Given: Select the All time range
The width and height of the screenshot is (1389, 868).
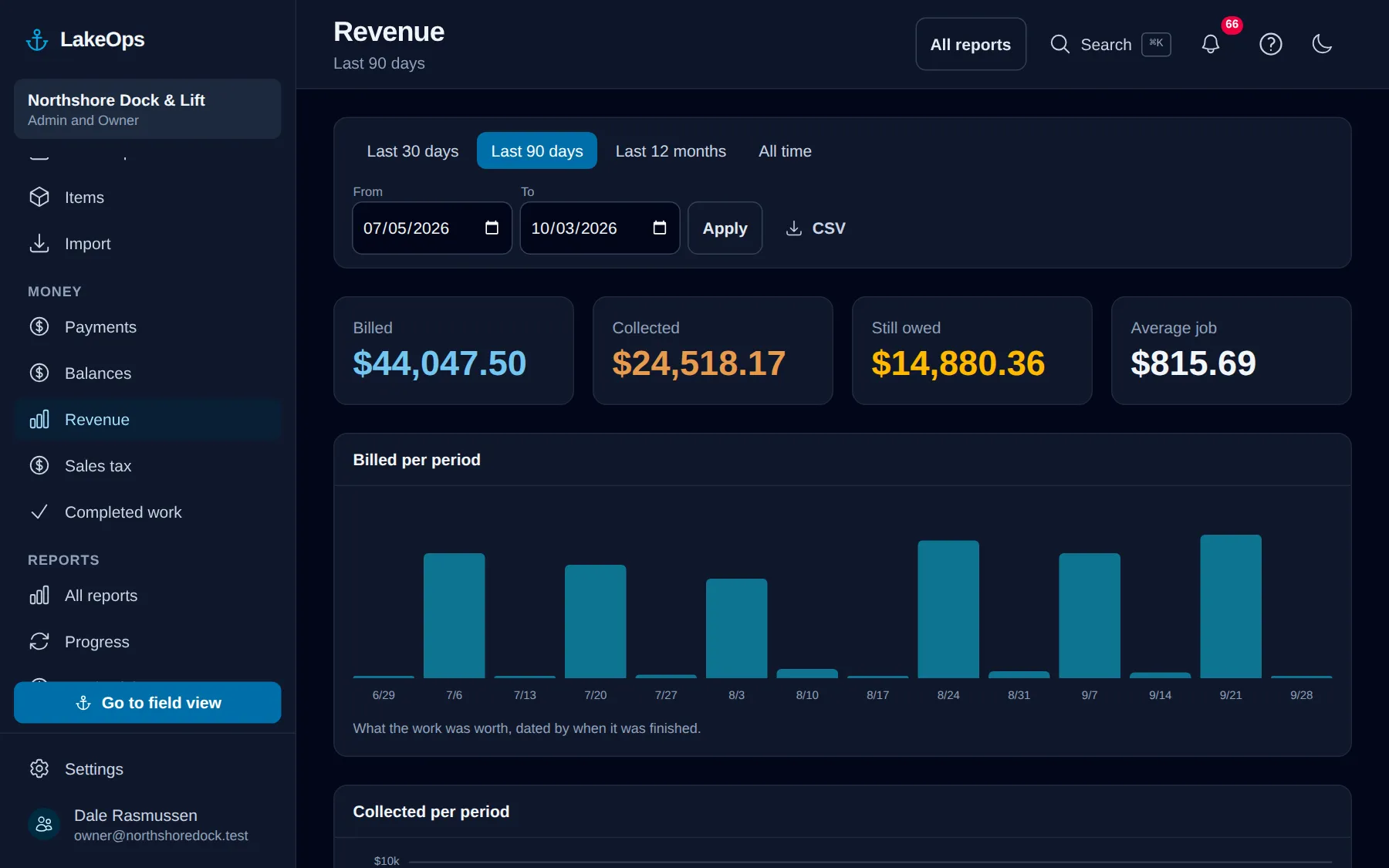Looking at the screenshot, I should [x=785, y=151].
